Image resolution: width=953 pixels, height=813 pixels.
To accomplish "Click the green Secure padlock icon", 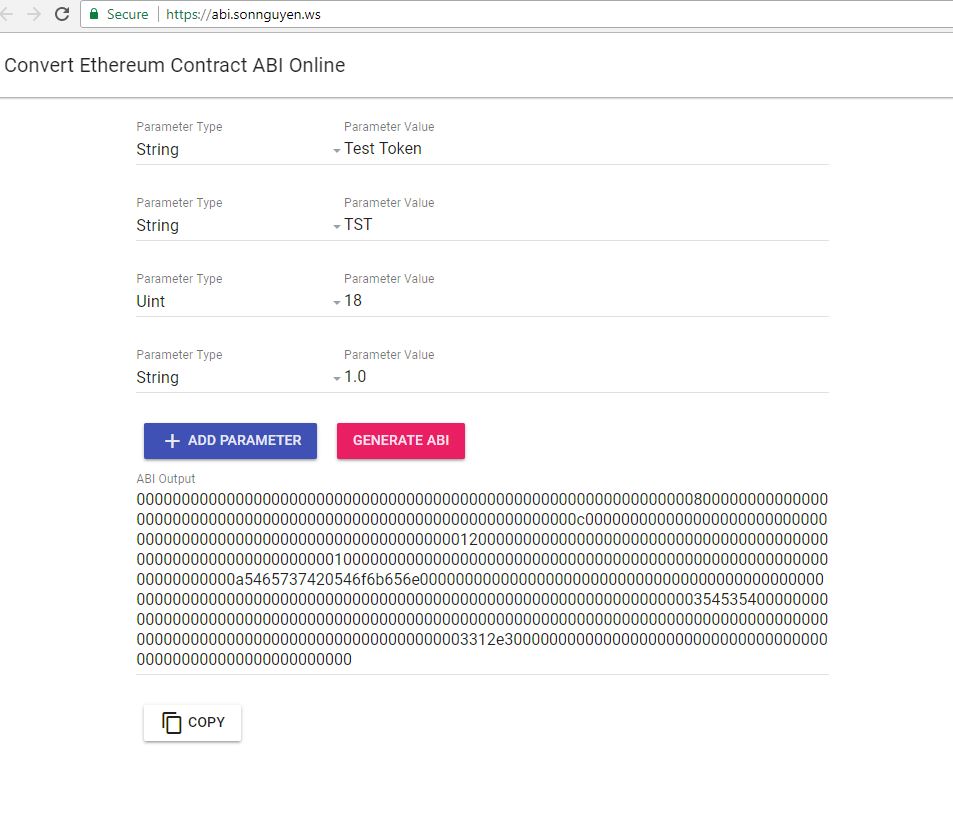I will pyautogui.click(x=94, y=14).
